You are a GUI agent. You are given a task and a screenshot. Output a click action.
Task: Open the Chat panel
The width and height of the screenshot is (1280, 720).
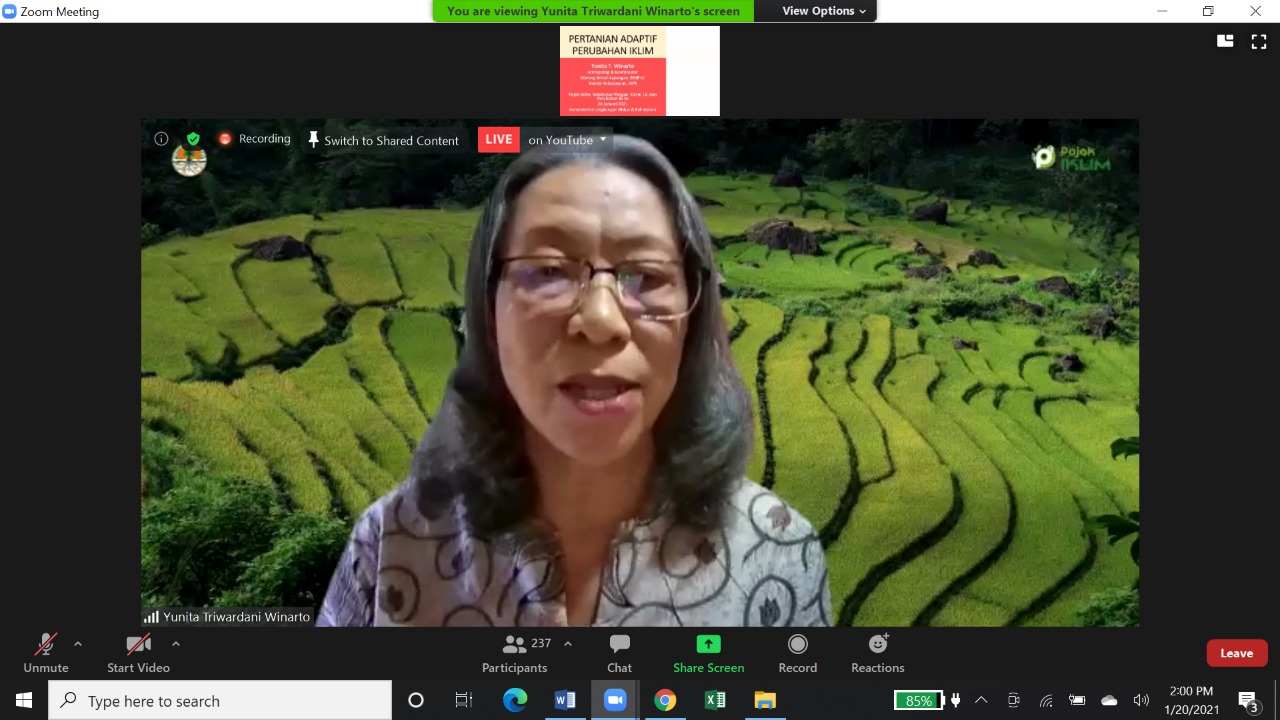(619, 654)
